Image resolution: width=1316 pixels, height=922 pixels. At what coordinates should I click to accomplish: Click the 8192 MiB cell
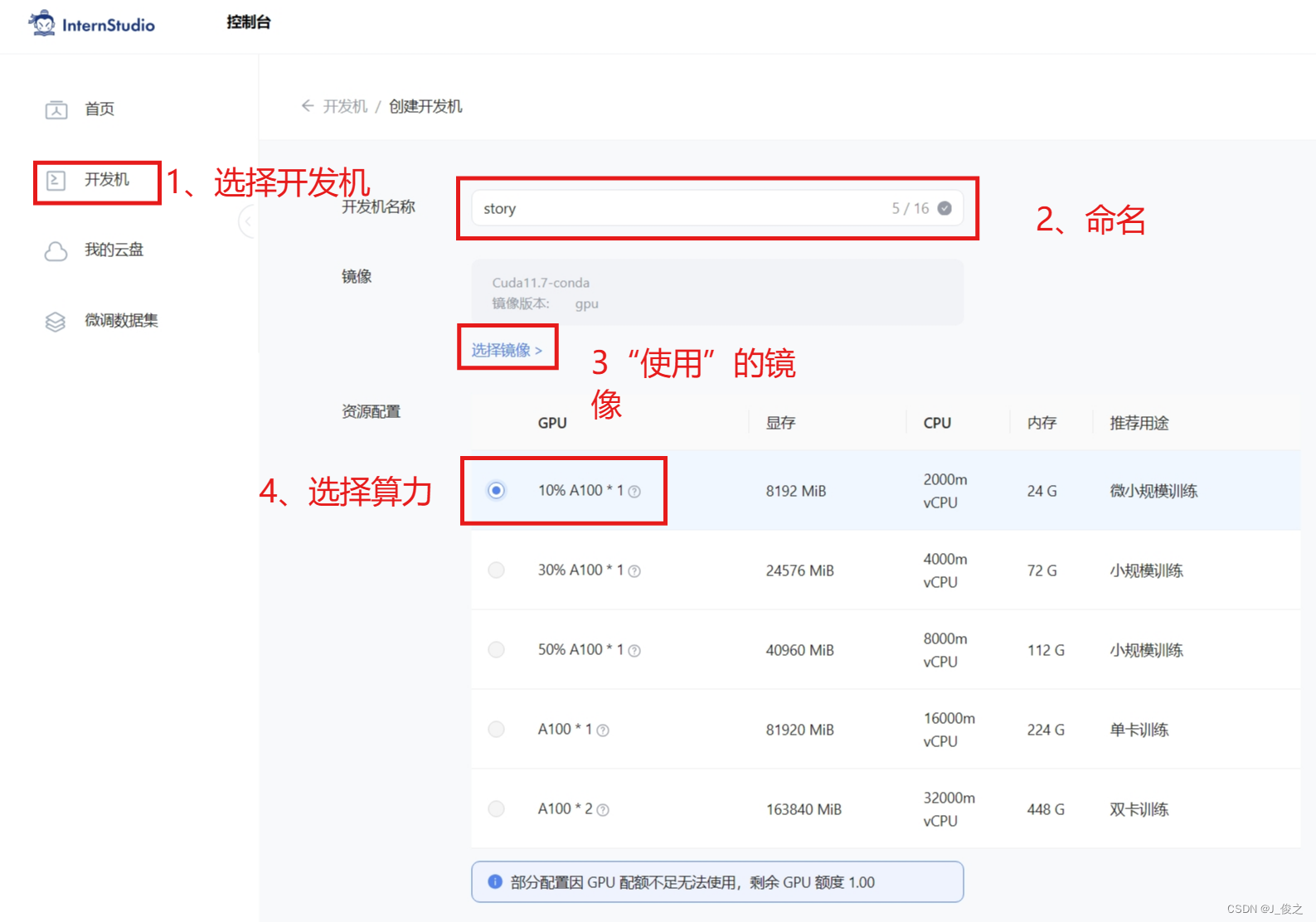[x=796, y=491]
